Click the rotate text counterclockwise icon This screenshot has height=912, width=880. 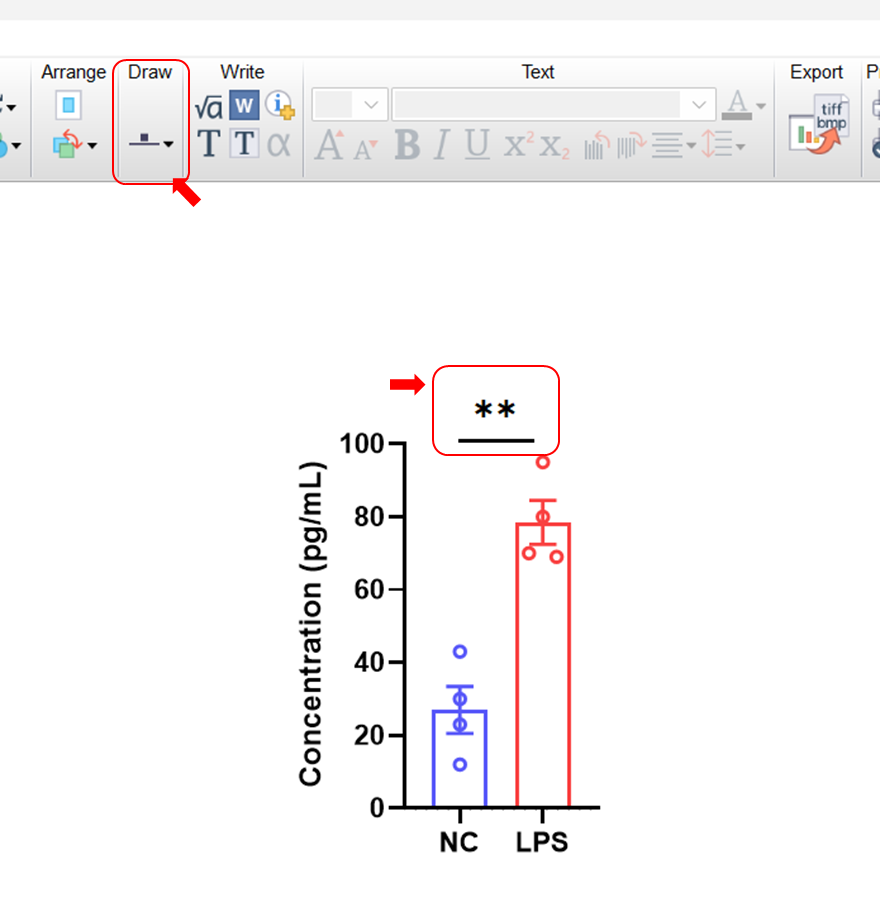coord(597,145)
